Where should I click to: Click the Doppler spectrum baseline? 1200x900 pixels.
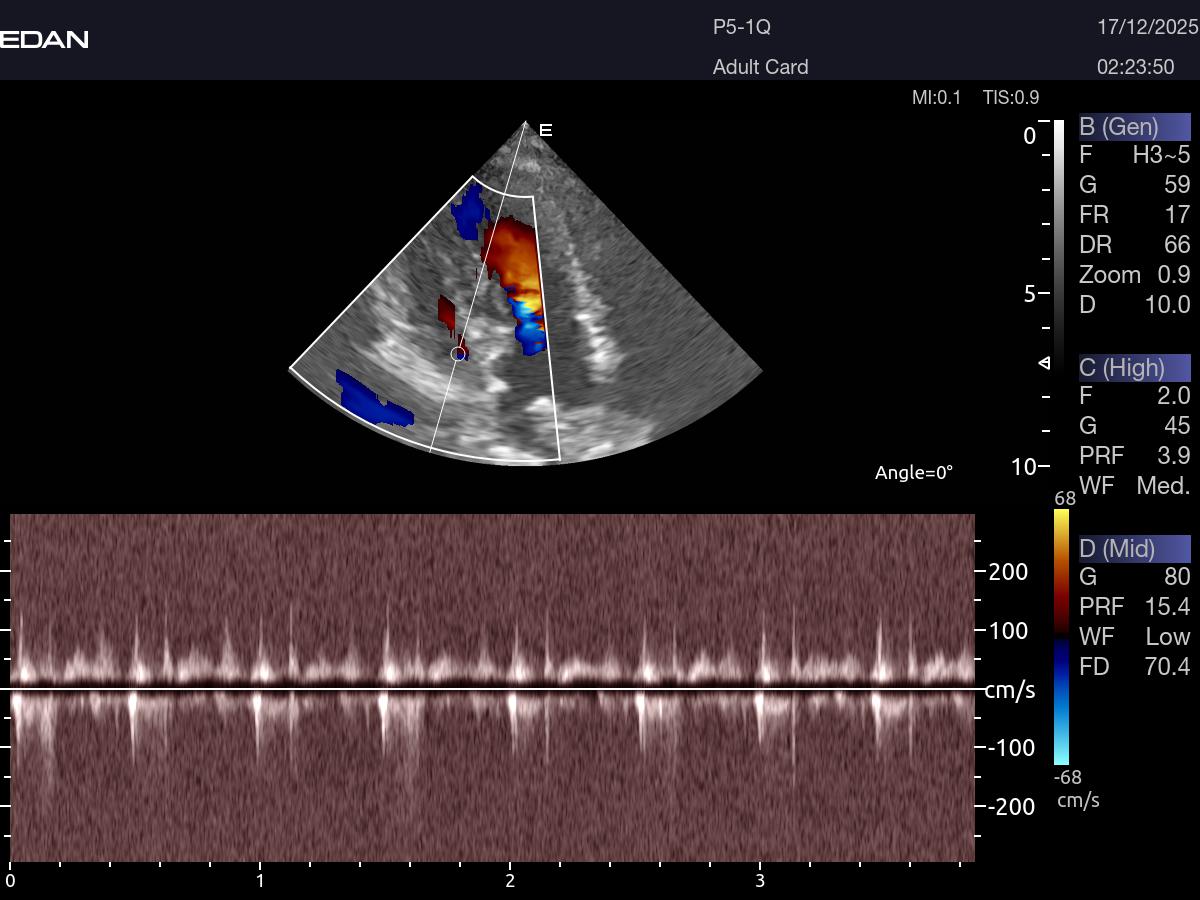click(x=492, y=689)
